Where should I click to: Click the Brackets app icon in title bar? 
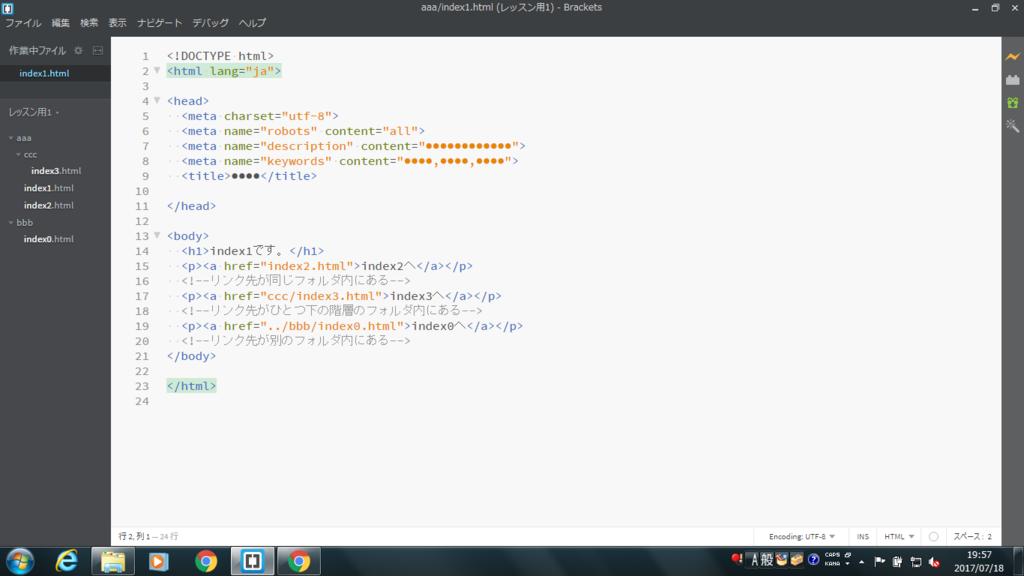pyautogui.click(x=7, y=8)
